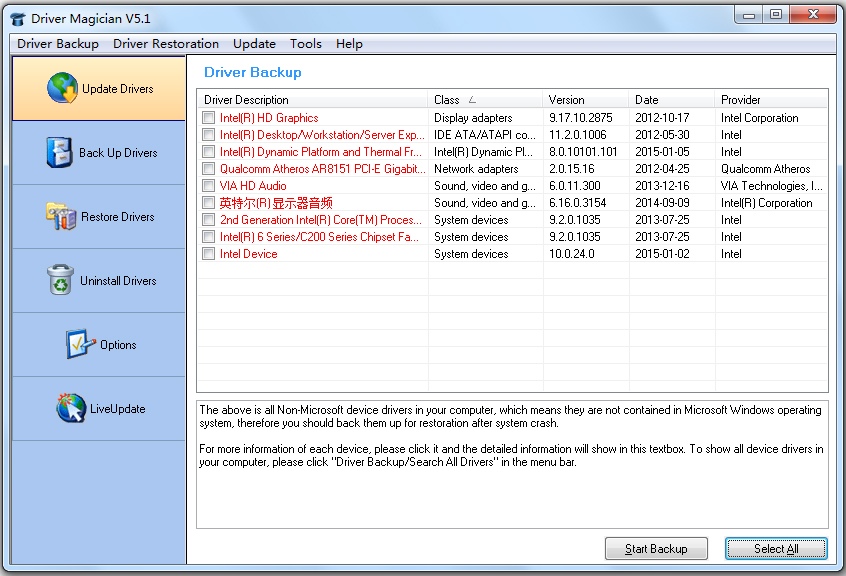The width and height of the screenshot is (846, 576).
Task: Maximize the Driver Magician window
Action: (776, 15)
